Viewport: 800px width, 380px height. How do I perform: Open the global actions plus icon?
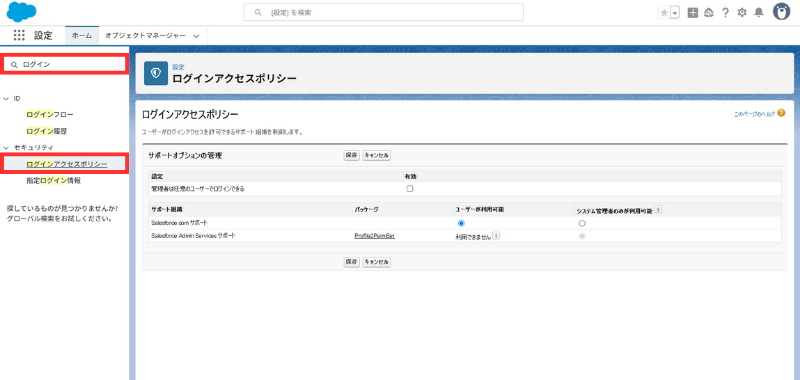tap(692, 13)
